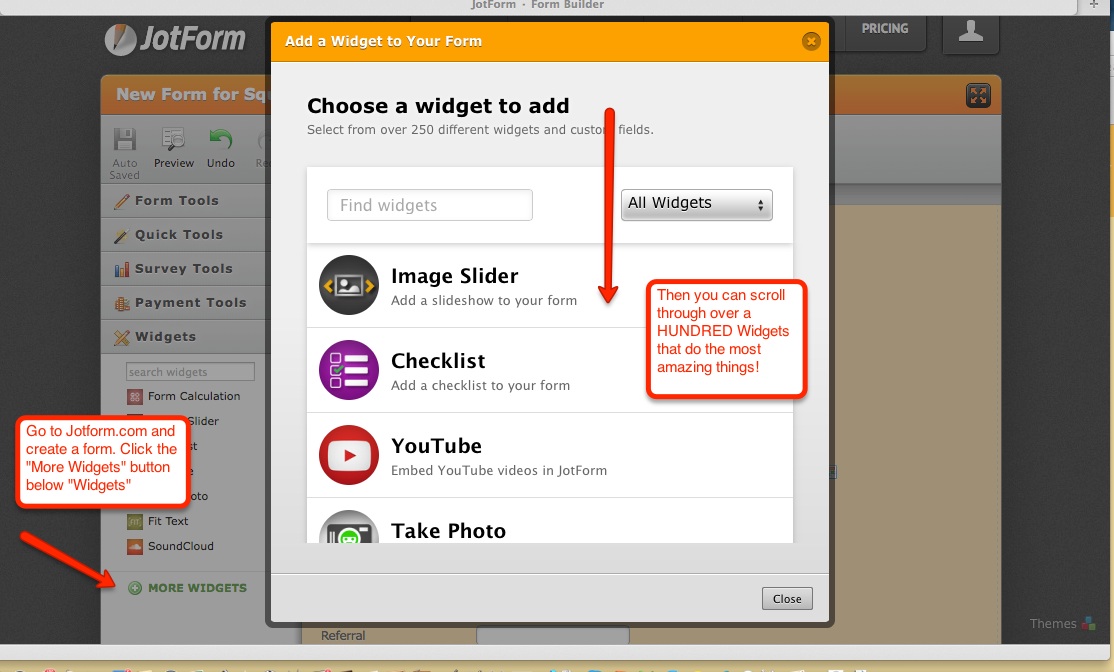
Task: Select the Fit Text widget icon
Action: pos(135,521)
